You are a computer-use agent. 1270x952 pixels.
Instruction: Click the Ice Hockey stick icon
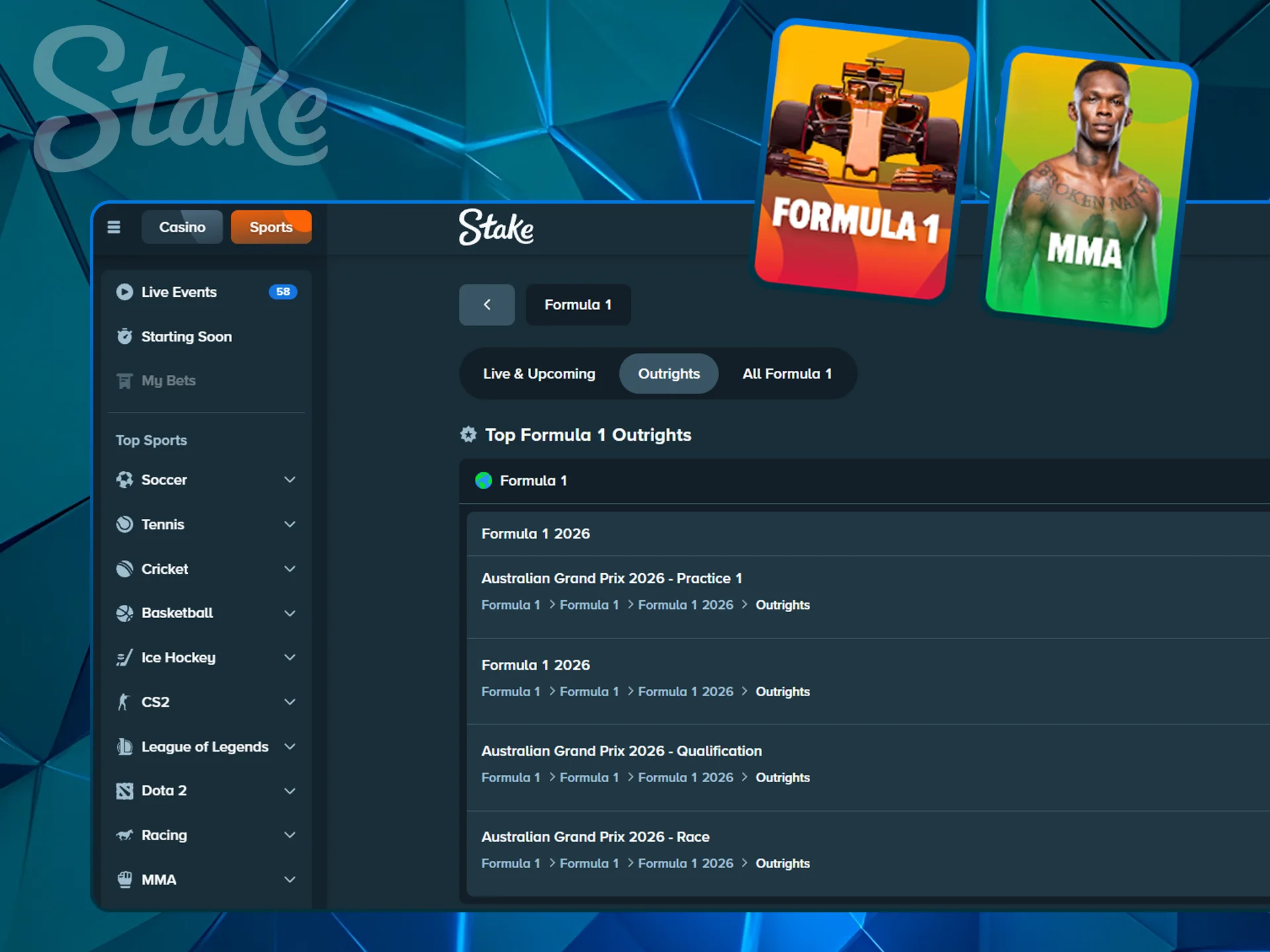[124, 658]
